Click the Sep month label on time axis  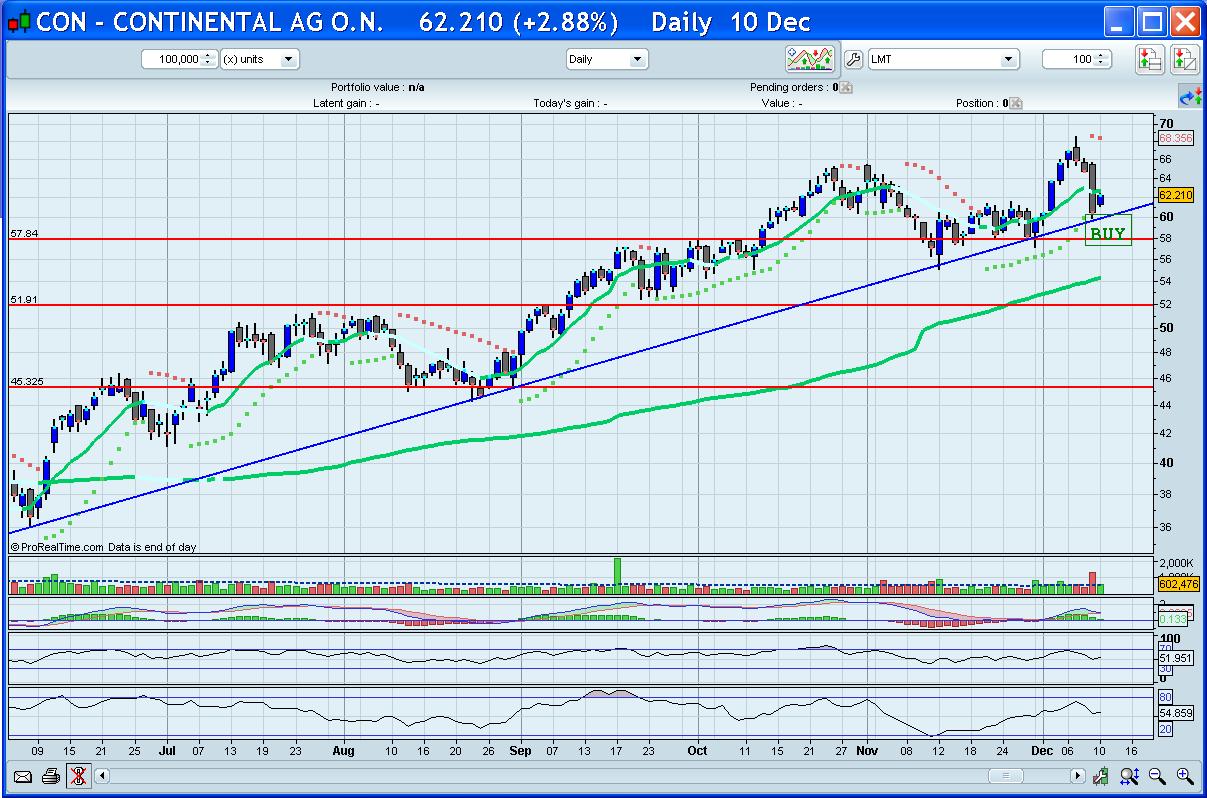(520, 750)
